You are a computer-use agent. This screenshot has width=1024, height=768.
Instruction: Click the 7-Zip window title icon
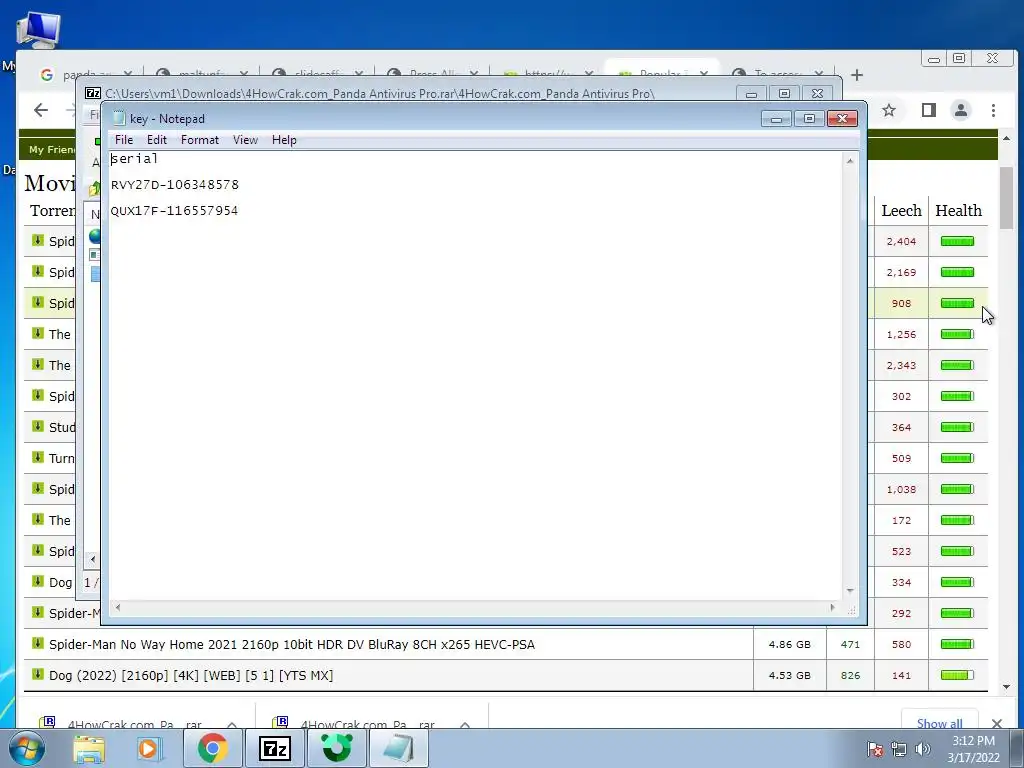[93, 93]
